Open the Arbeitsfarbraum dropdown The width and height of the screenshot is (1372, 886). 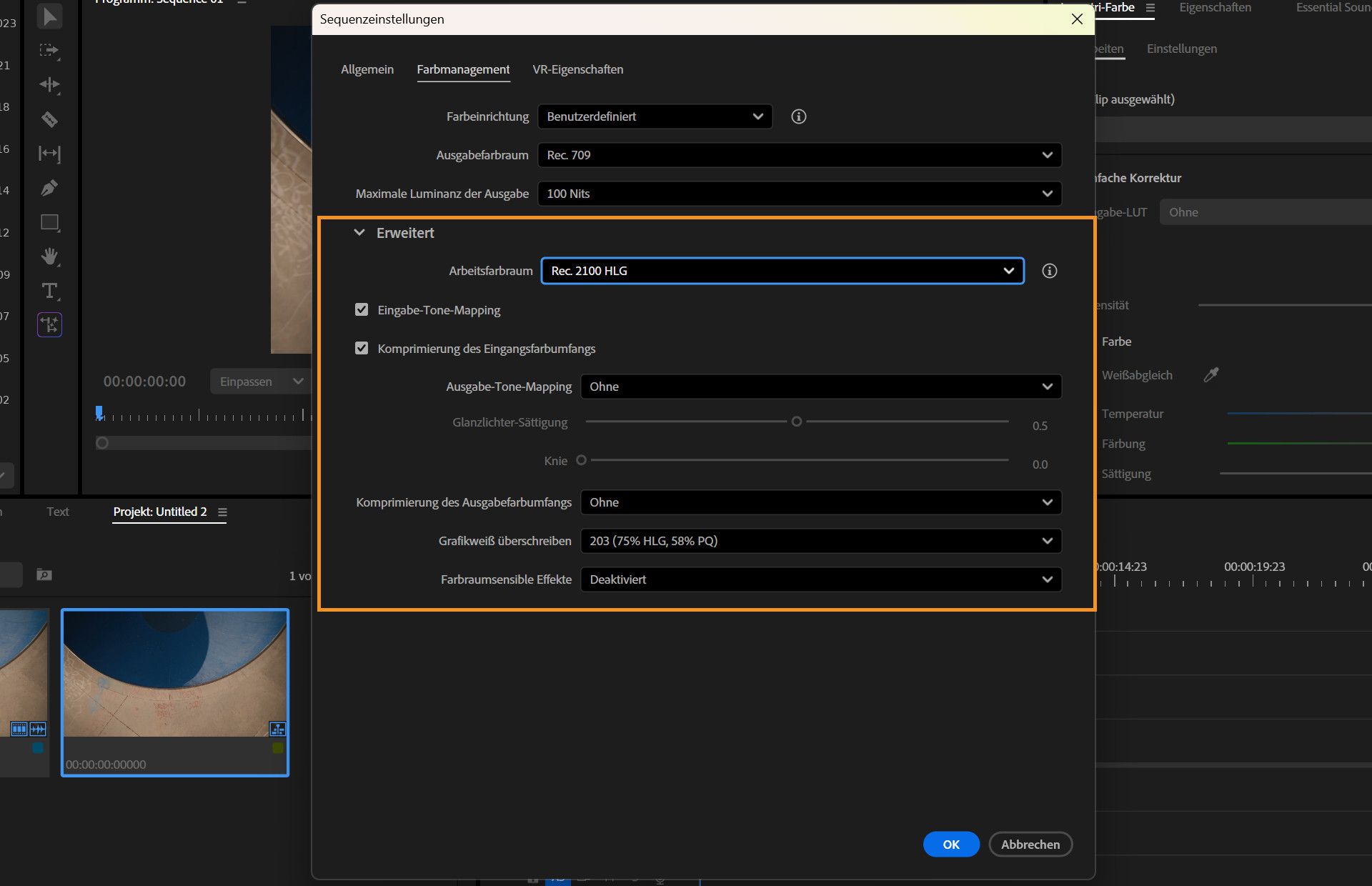coord(782,271)
